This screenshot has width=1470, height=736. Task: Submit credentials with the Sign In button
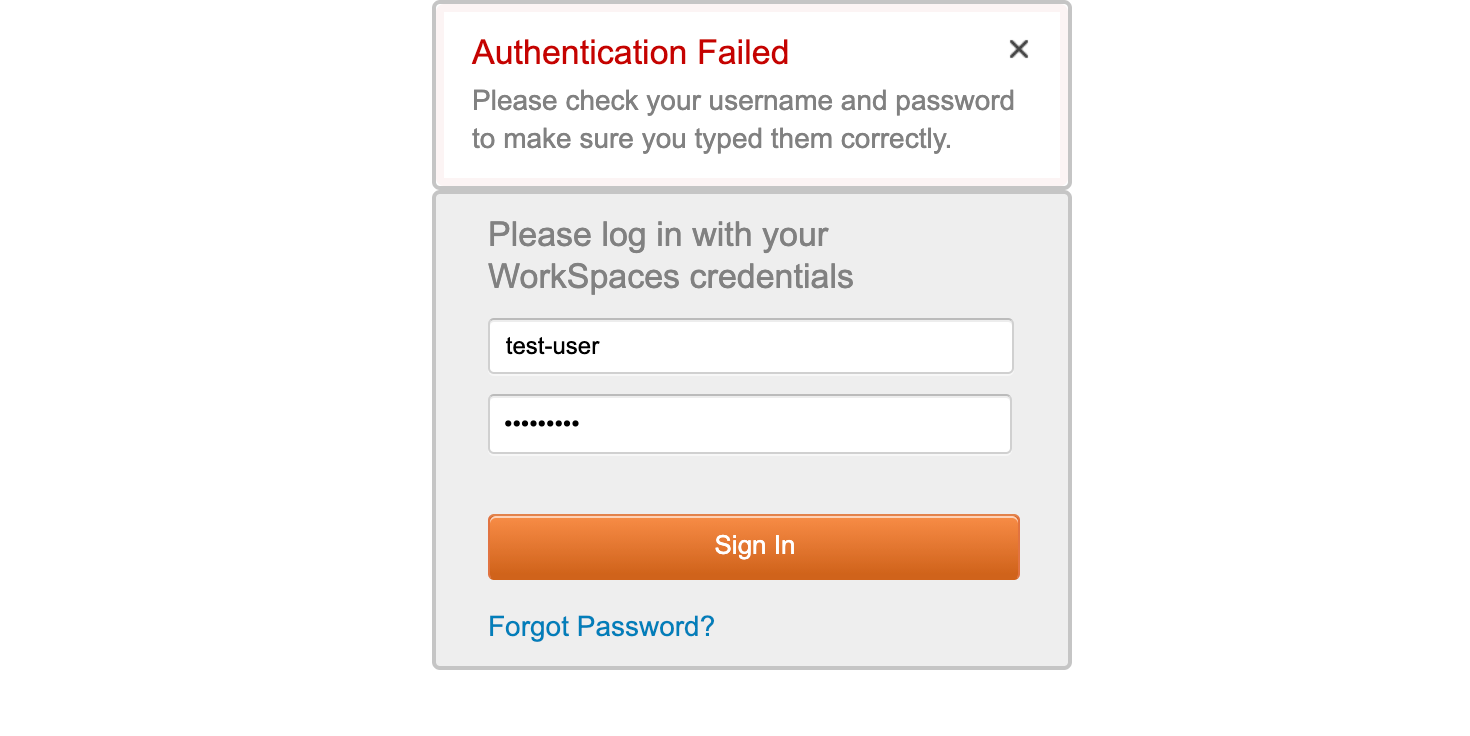tap(754, 546)
